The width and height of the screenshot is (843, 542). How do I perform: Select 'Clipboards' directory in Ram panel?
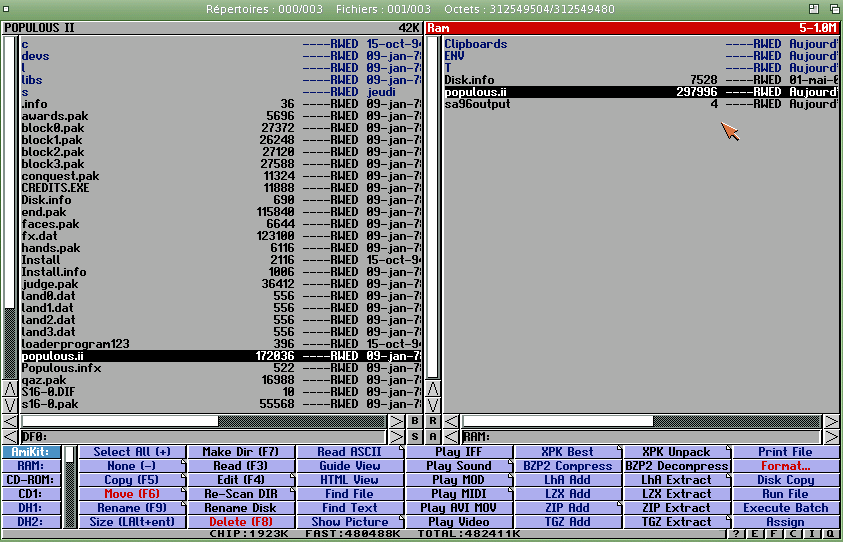641,44
